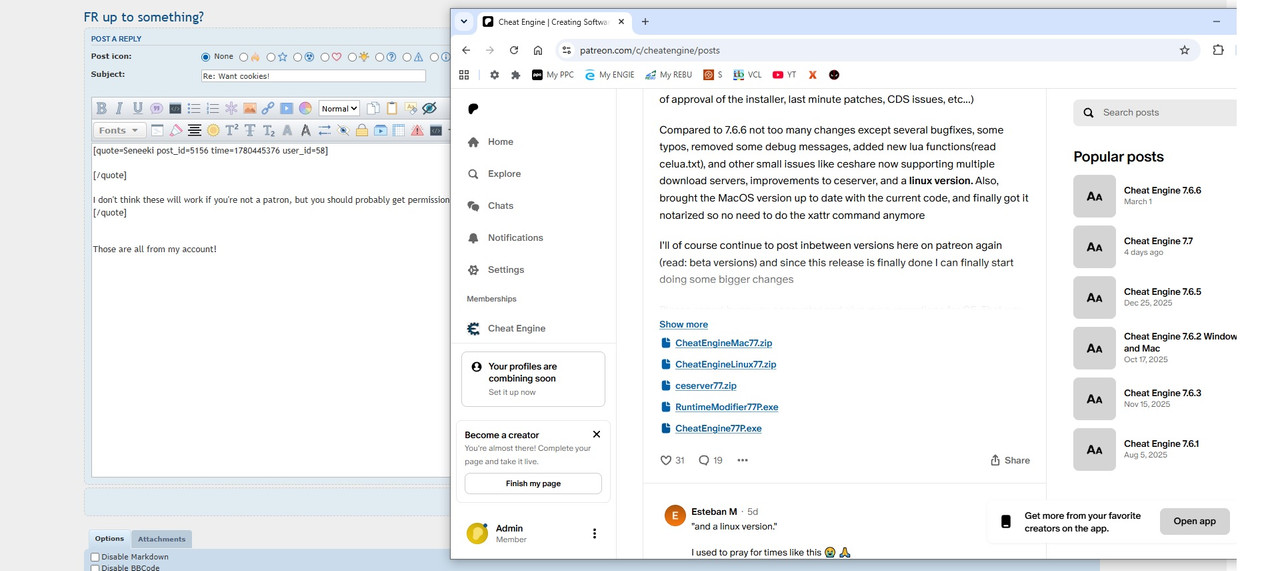Screen dimensions: 1280x571
Task: Enable the Disable Markdown checkbox
Action: (95, 557)
